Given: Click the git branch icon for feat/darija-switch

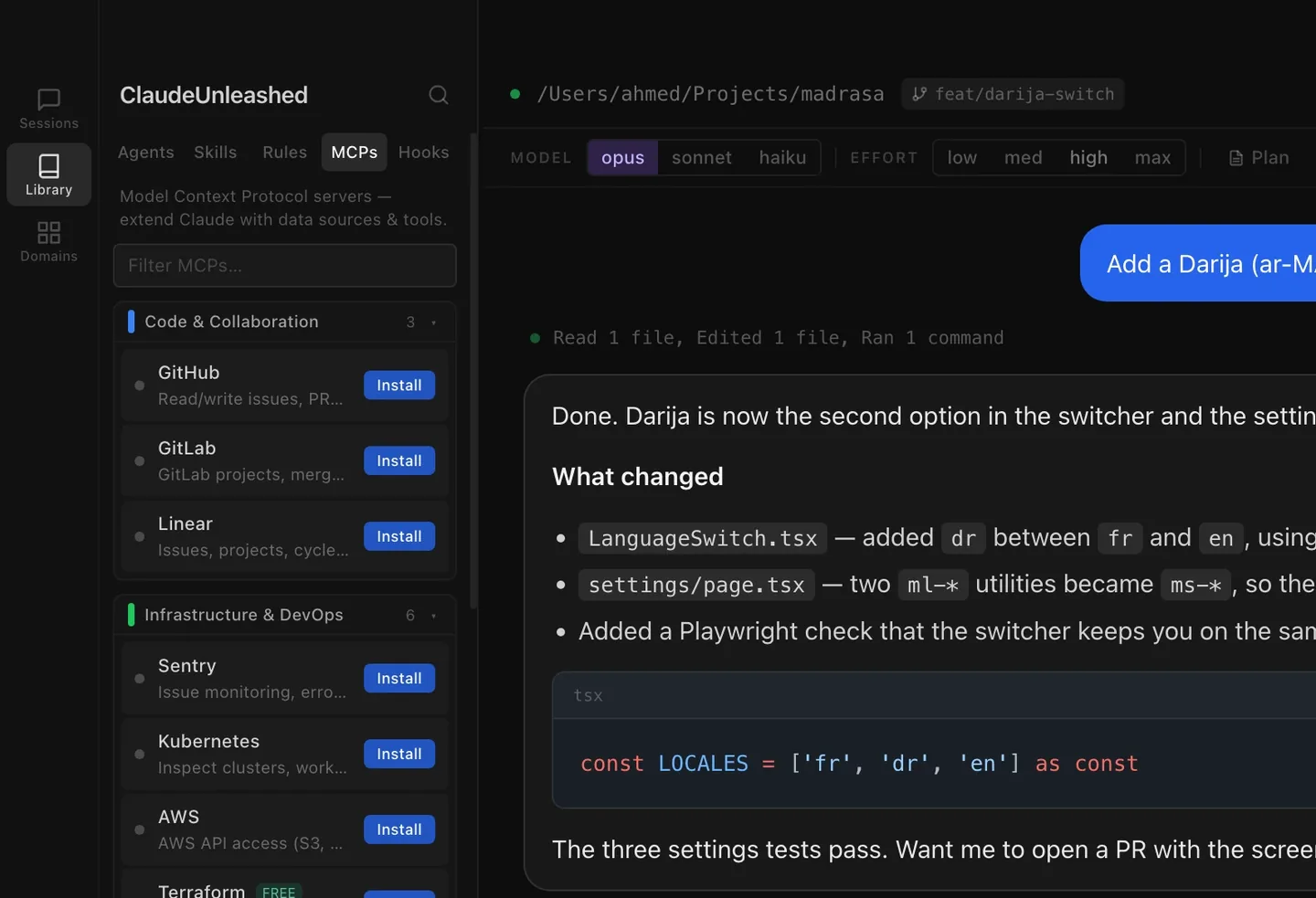Looking at the screenshot, I should tap(919, 94).
